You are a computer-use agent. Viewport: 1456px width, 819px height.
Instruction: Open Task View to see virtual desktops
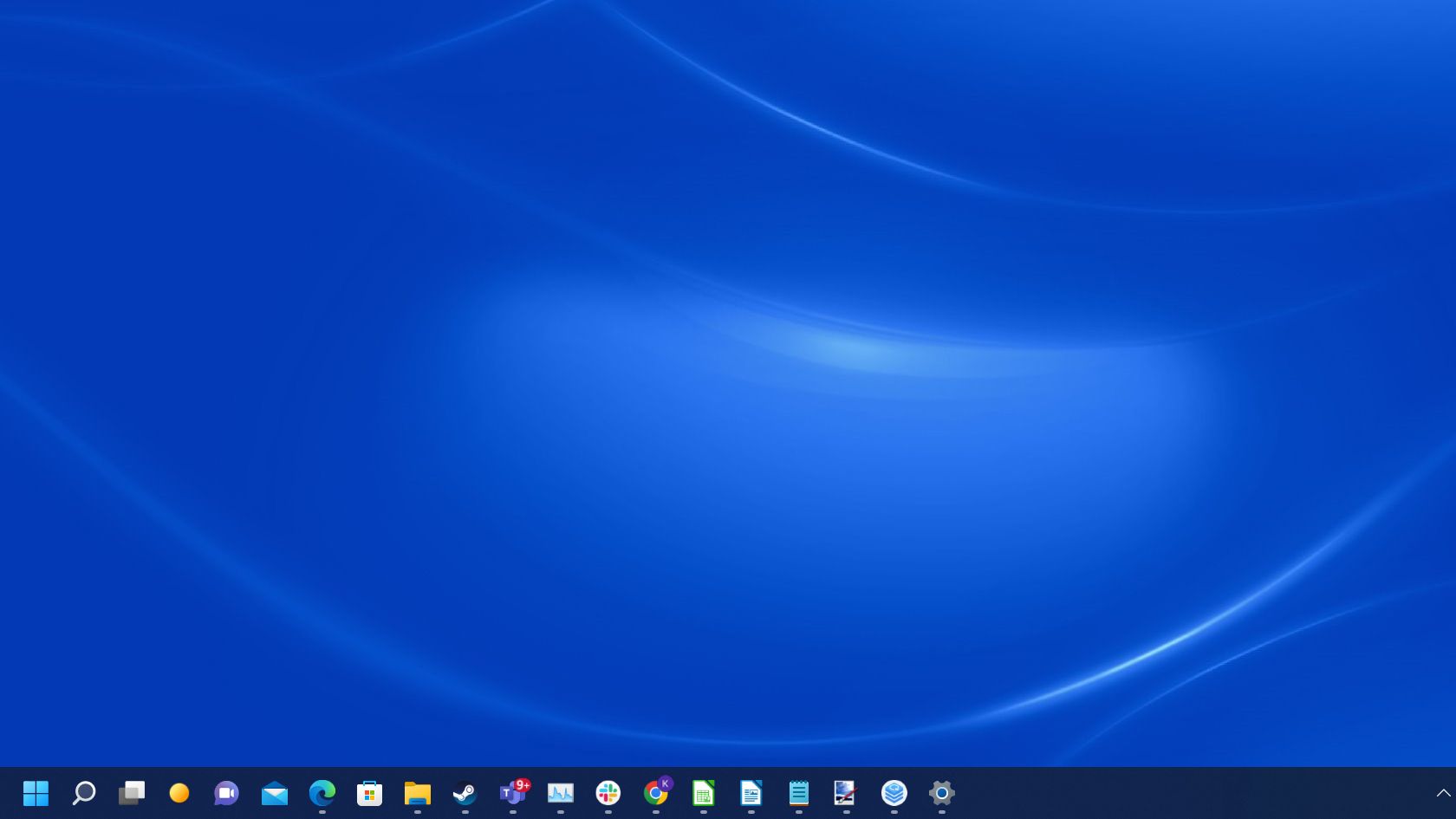coord(132,794)
